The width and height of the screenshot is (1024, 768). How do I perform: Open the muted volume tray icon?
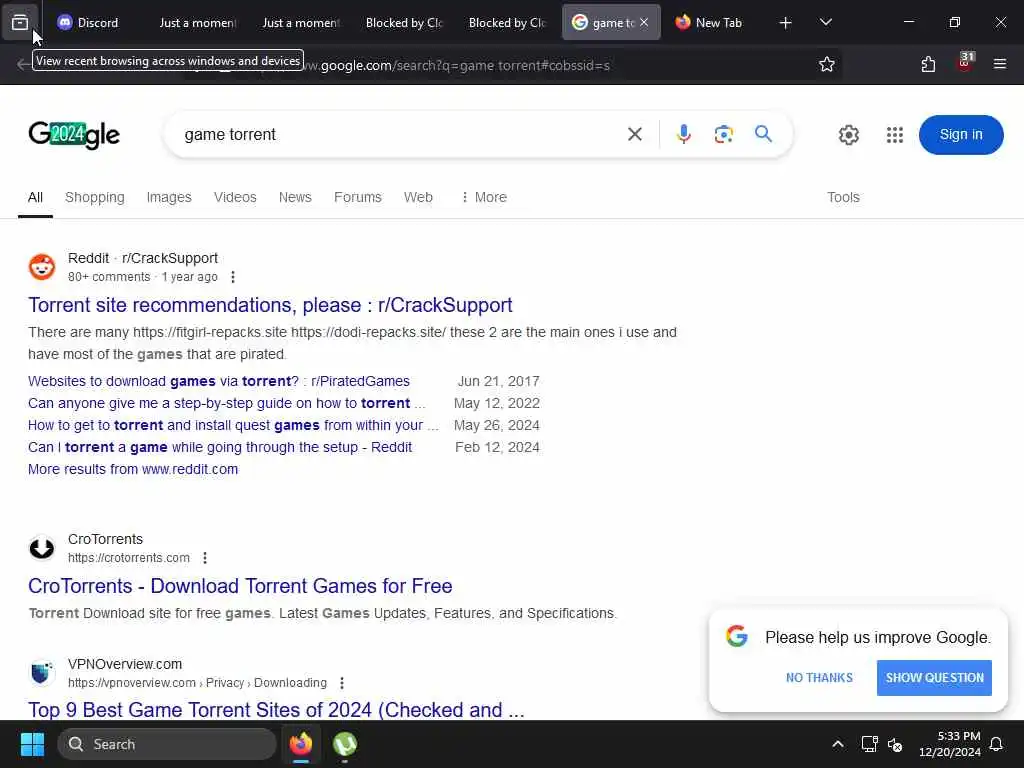[x=895, y=744]
